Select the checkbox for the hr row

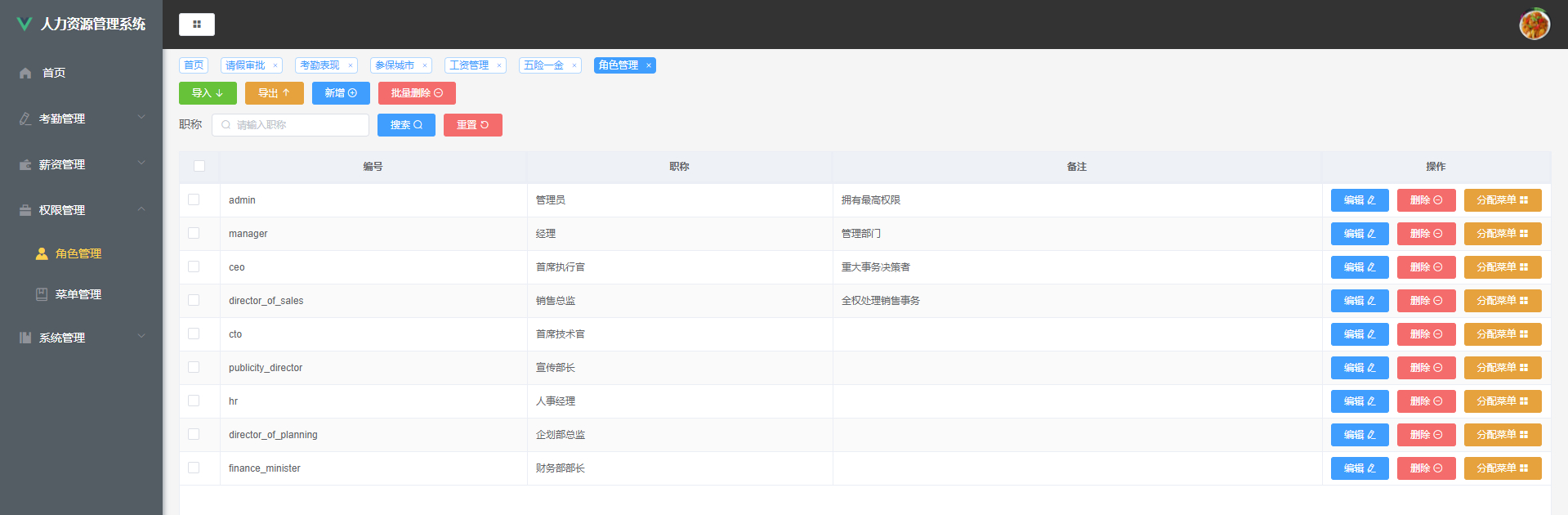point(194,401)
